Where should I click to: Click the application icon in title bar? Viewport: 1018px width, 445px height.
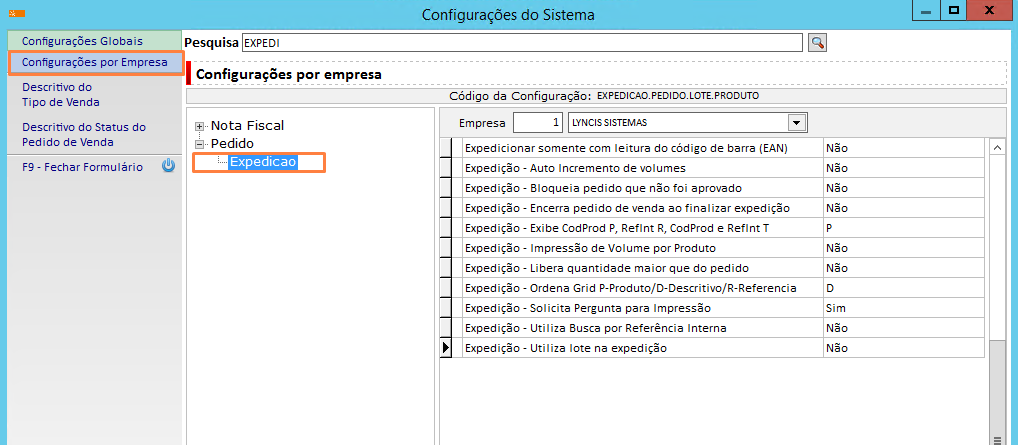[x=13, y=14]
